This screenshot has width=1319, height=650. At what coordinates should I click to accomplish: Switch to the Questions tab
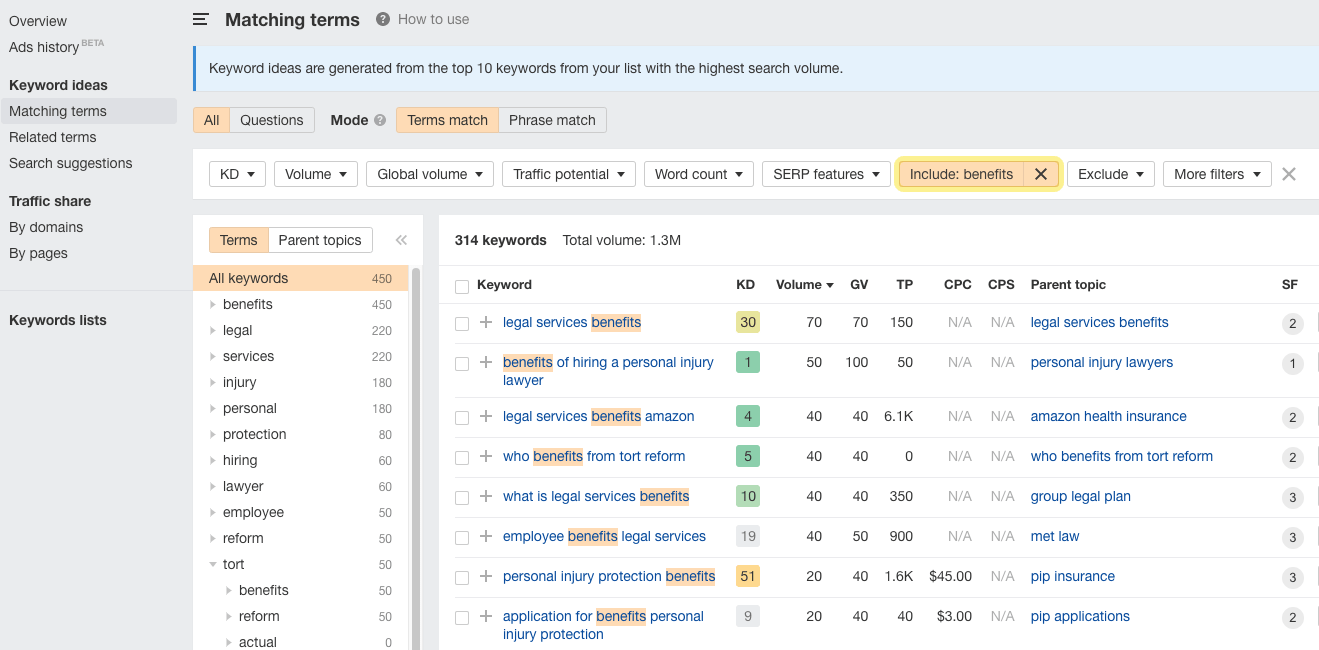(x=271, y=119)
